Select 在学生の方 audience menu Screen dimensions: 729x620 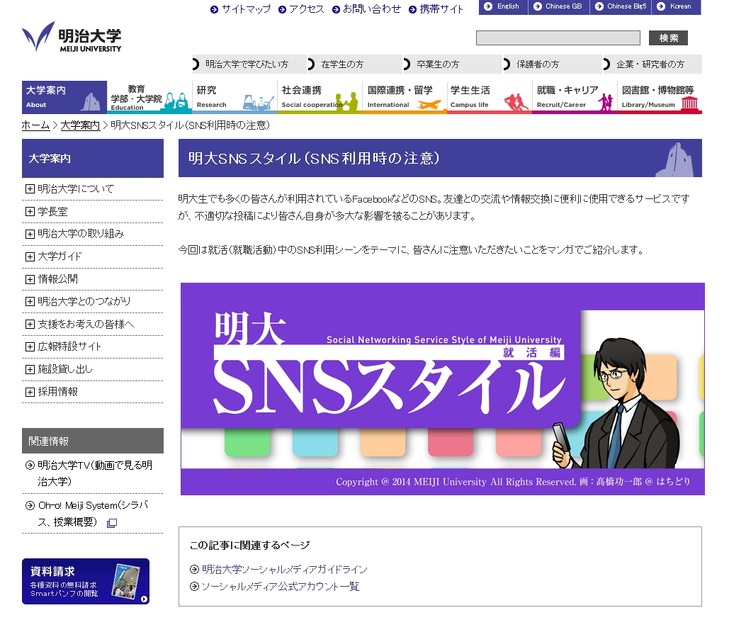tap(355, 64)
